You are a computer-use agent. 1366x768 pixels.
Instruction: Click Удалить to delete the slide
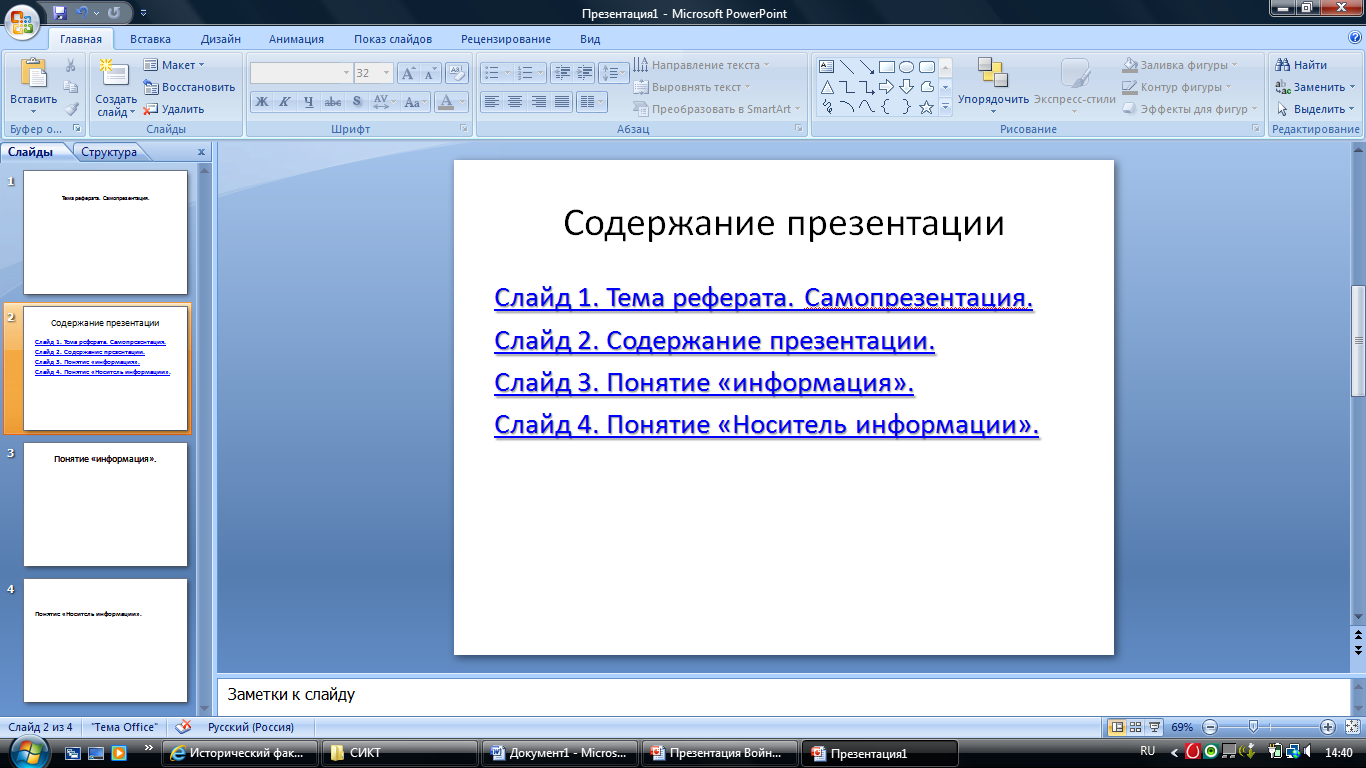coord(174,109)
